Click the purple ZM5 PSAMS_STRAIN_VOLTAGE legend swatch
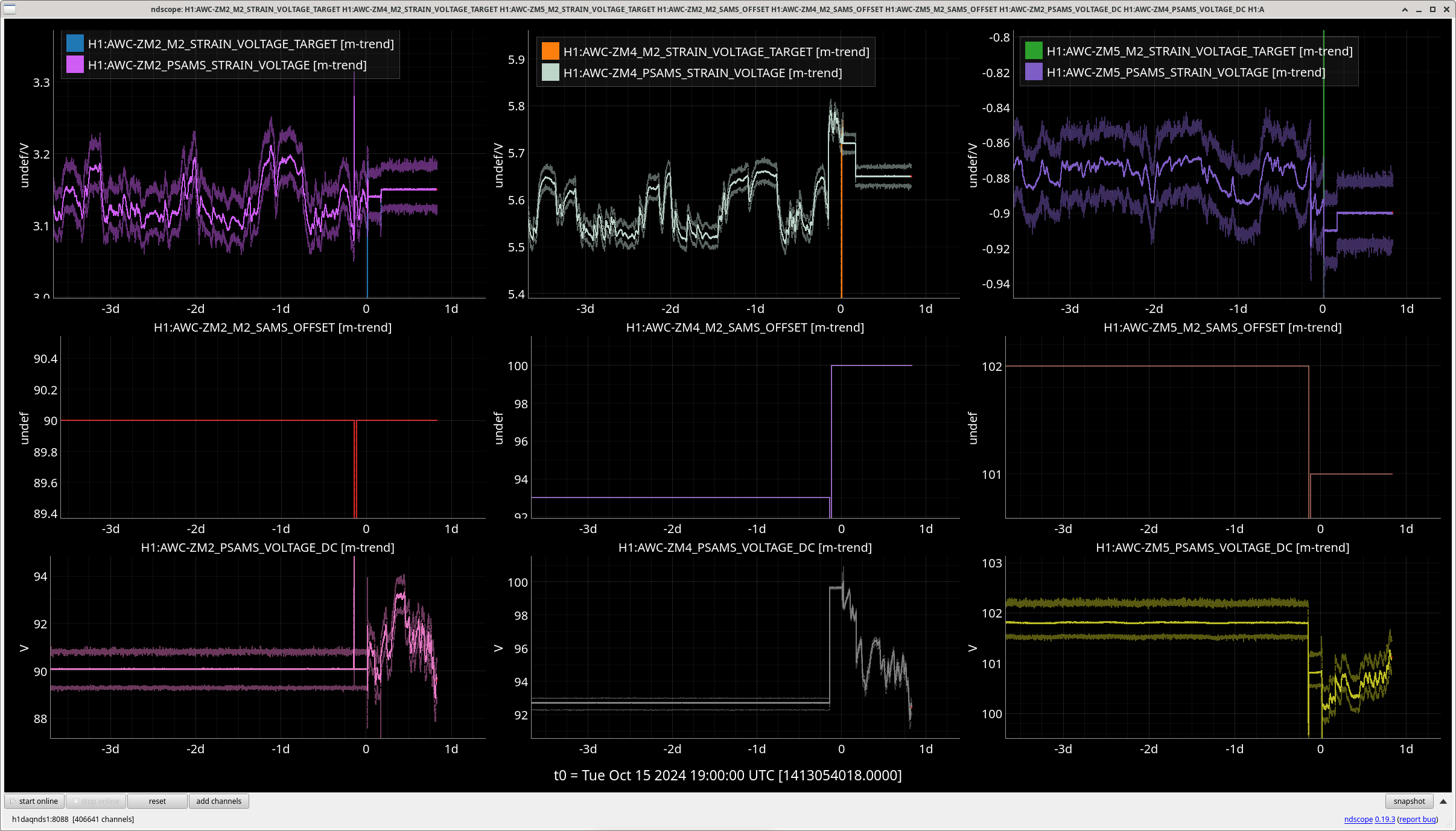Image resolution: width=1456 pixels, height=831 pixels. 1034,72
